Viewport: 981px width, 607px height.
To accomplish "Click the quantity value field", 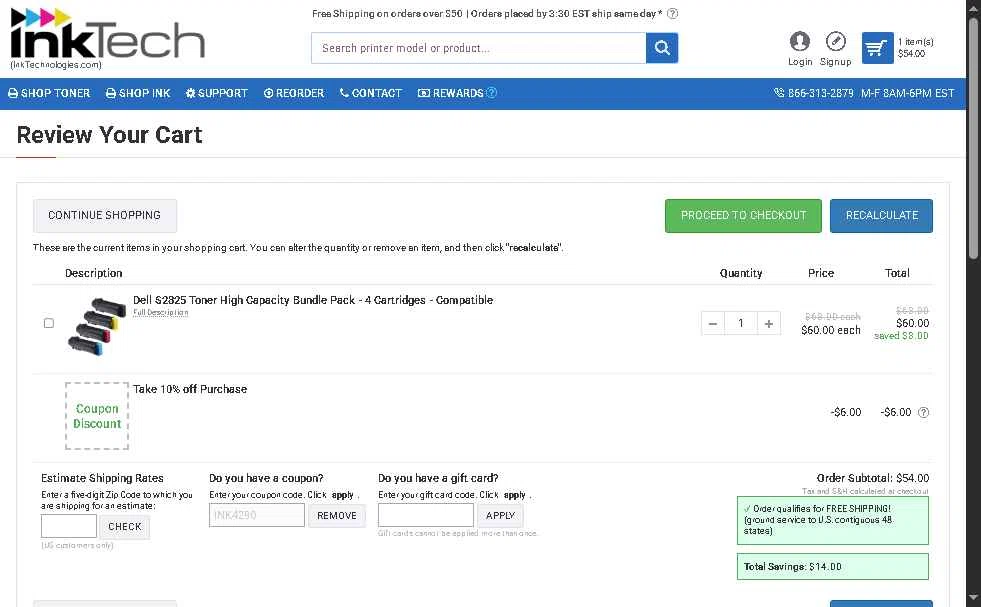I will tap(741, 323).
